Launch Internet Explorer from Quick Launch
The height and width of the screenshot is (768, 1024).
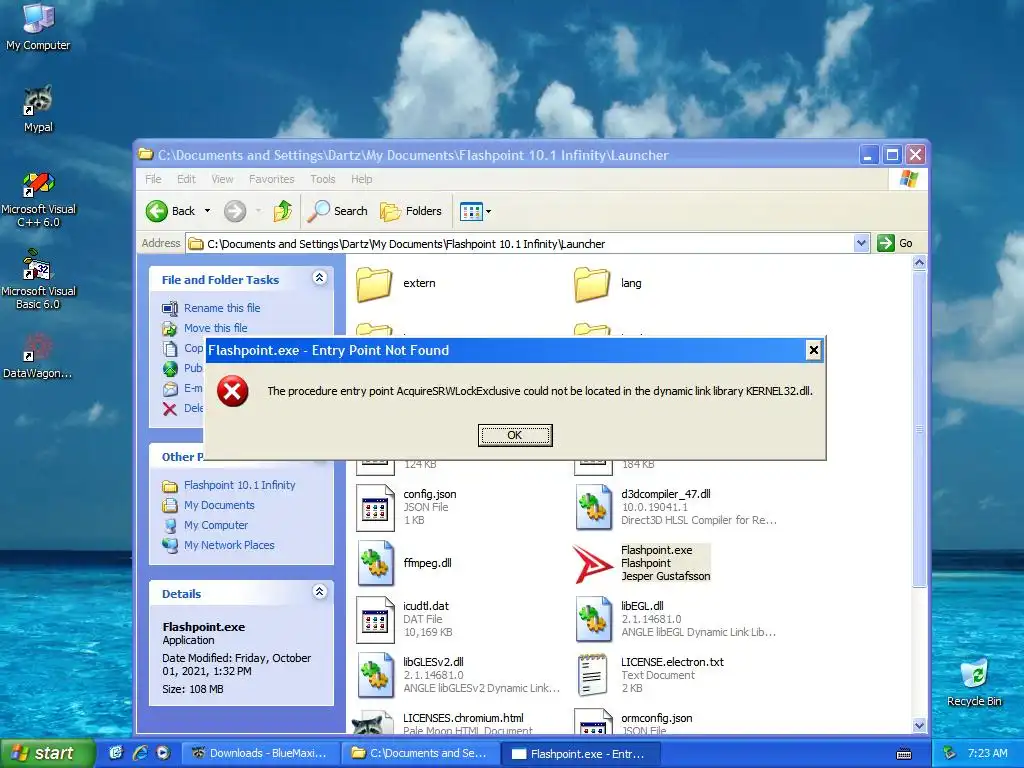(x=140, y=753)
